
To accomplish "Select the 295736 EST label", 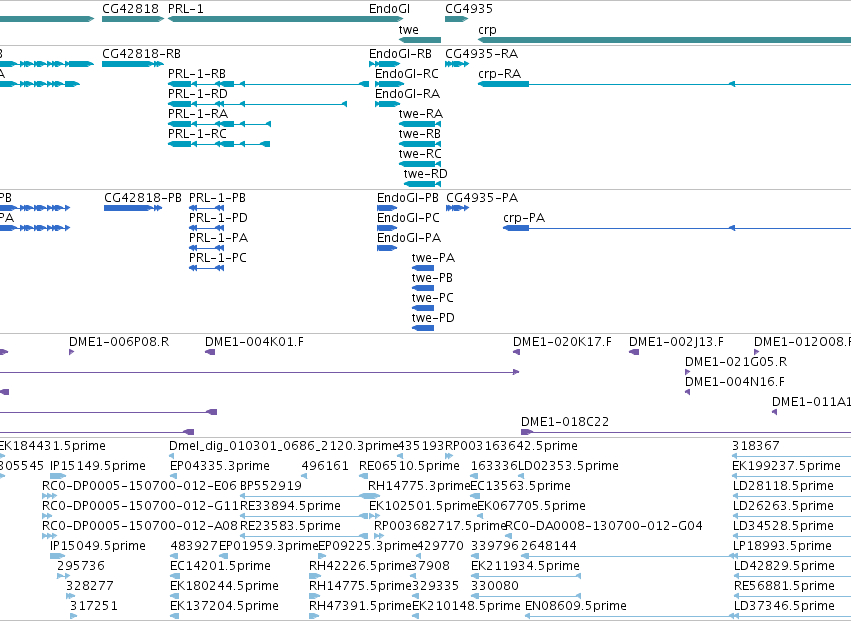I will (81, 566).
